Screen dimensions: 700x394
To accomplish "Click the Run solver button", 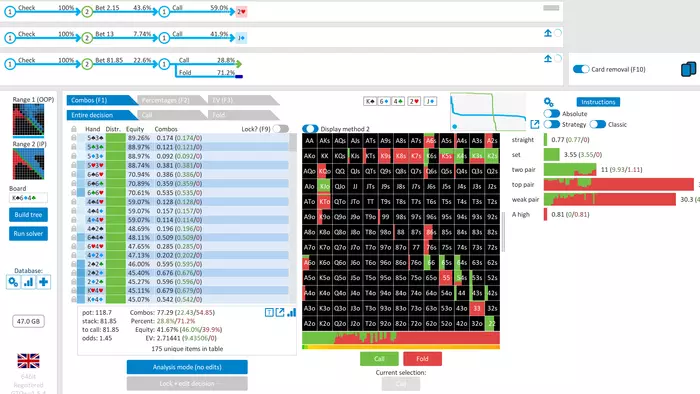I will coord(28,233).
